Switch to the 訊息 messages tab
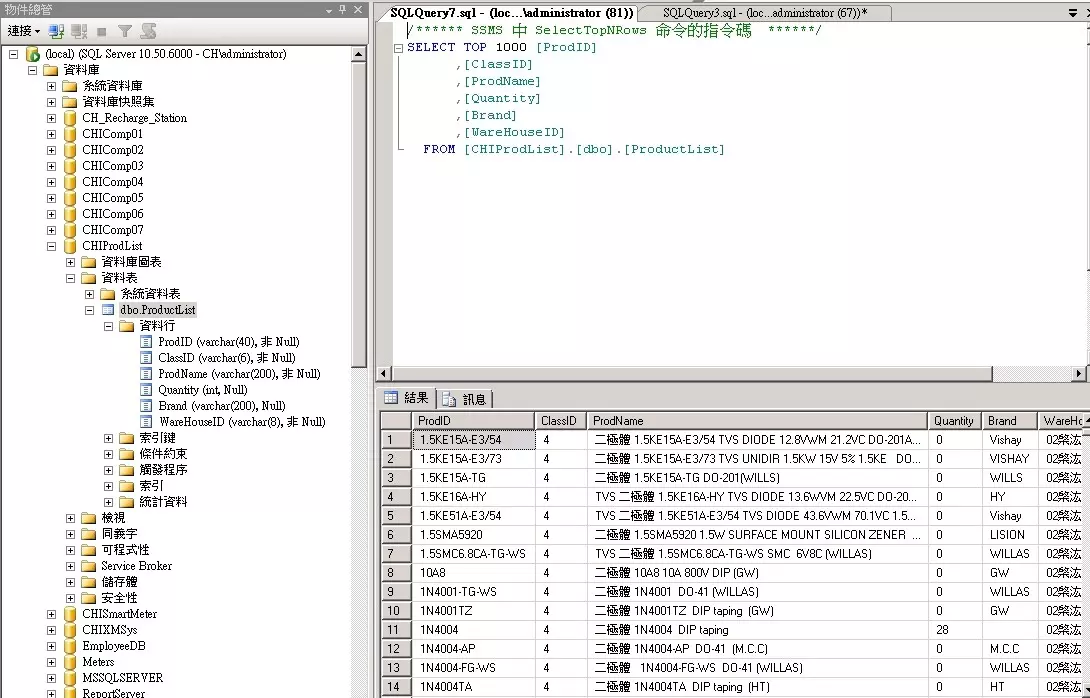This screenshot has width=1090, height=698. pyautogui.click(x=465, y=399)
